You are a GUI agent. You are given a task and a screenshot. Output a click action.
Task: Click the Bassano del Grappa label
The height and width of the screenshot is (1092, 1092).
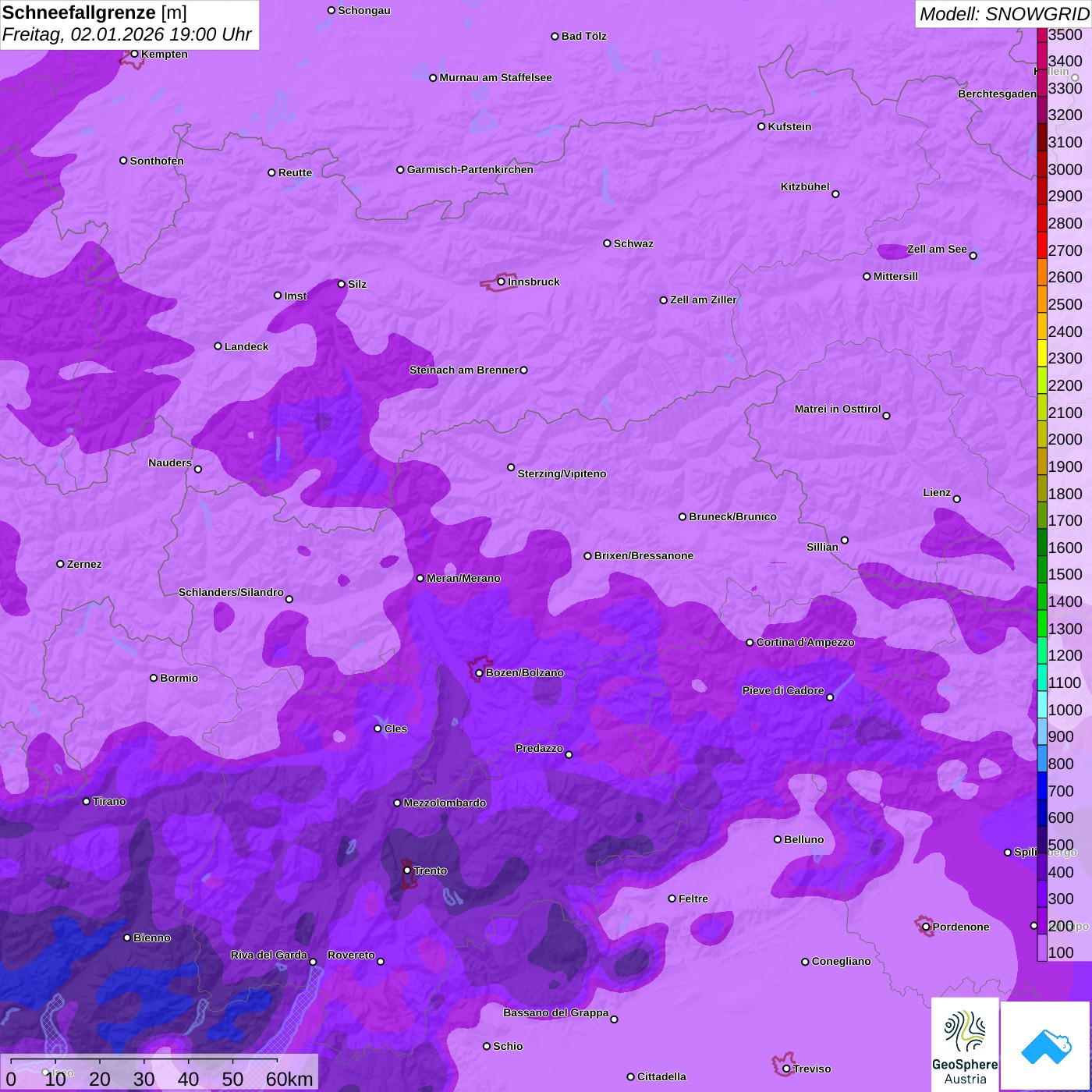[x=556, y=1012]
